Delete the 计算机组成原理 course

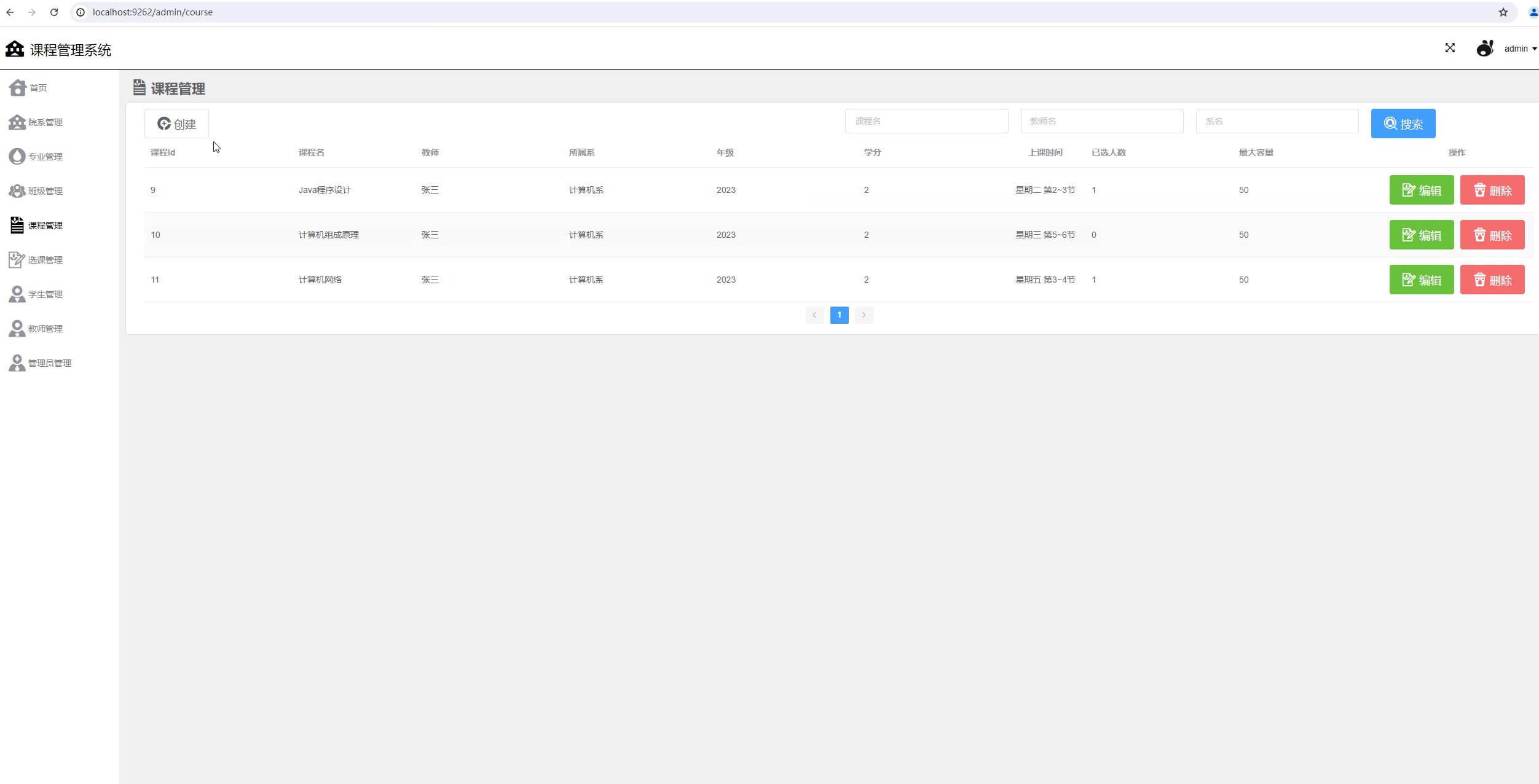click(x=1492, y=235)
